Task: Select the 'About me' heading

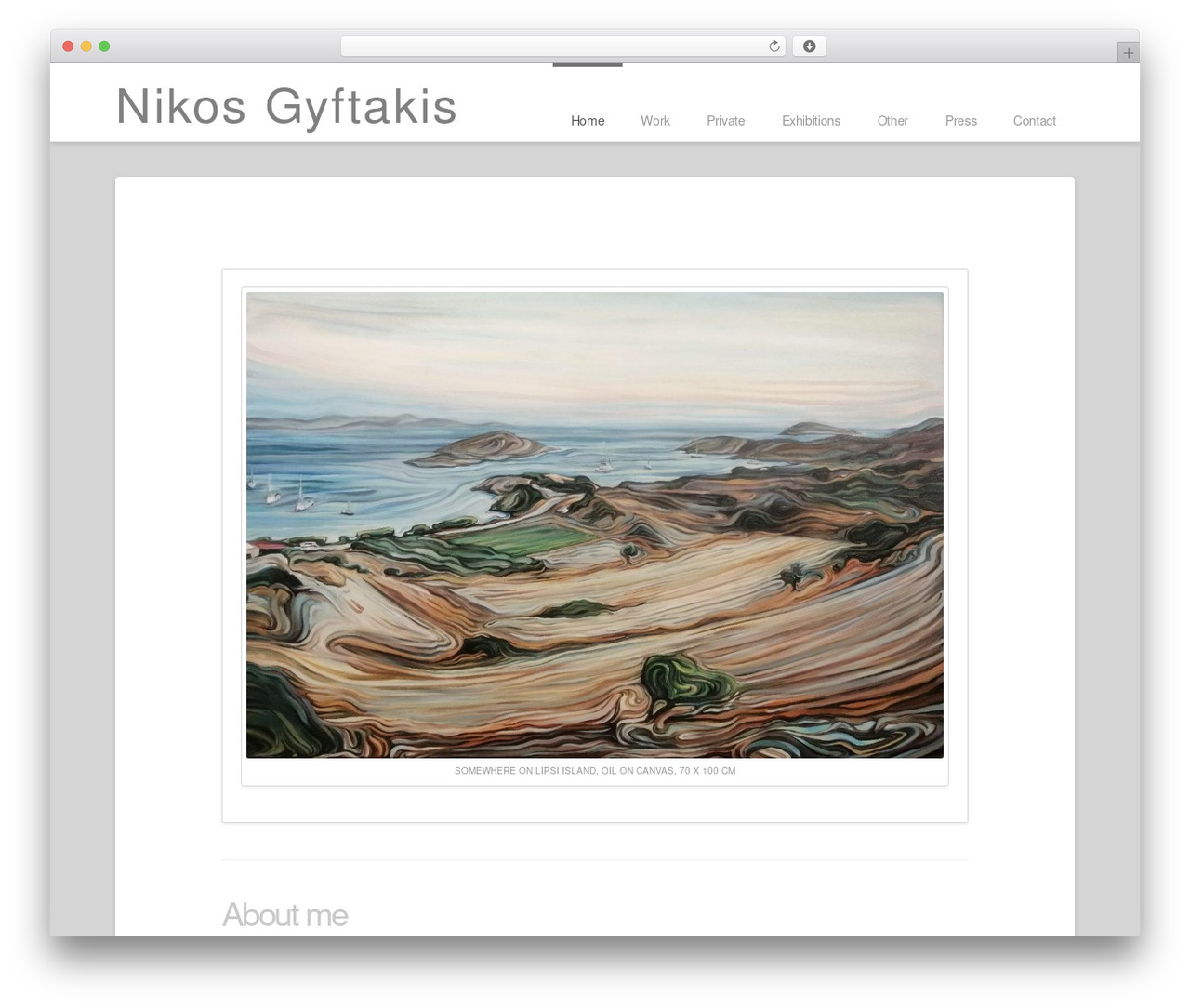Action: (284, 915)
